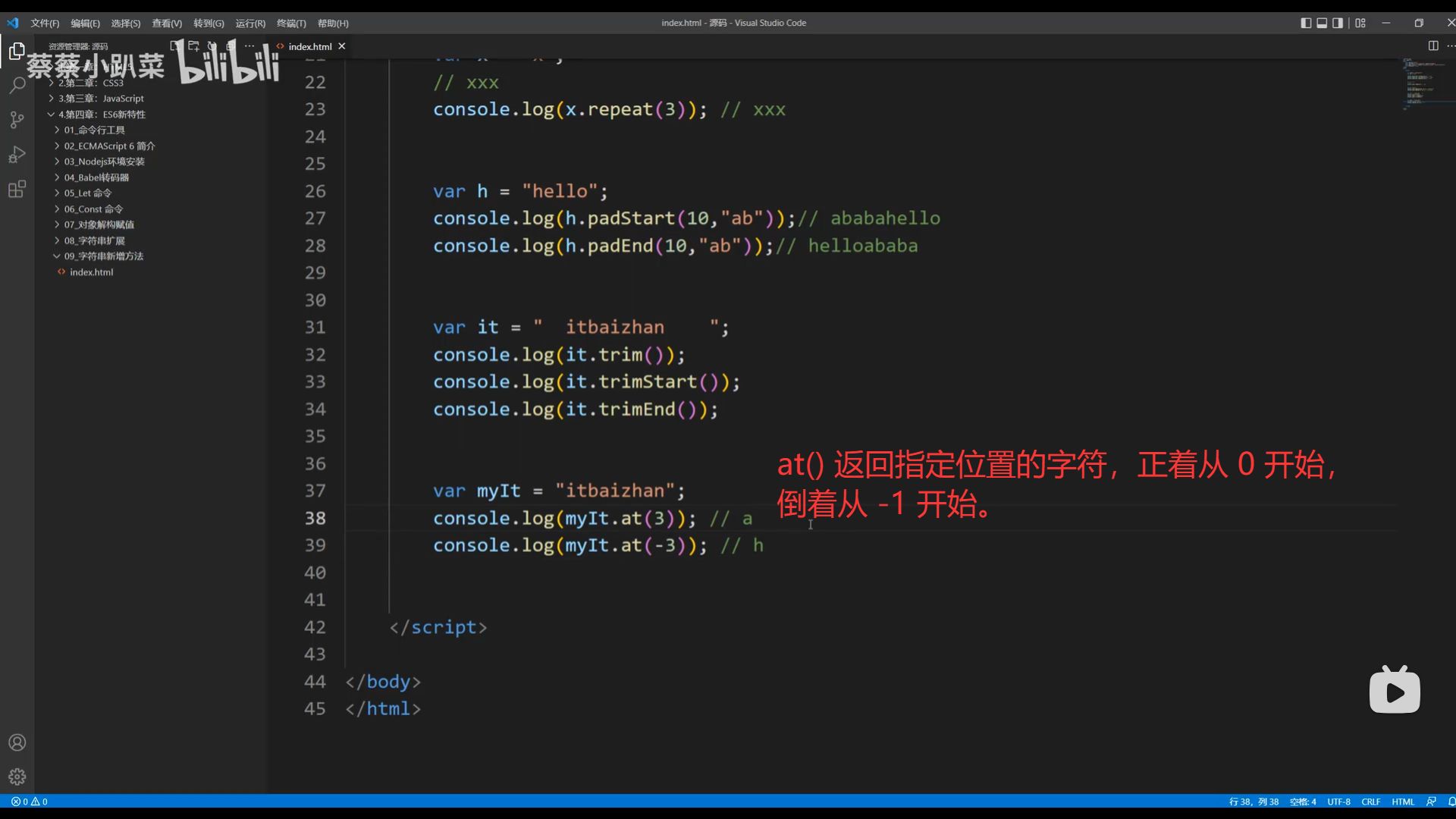
Task: Toggle the secondary side bar layout button
Action: (x=1338, y=23)
